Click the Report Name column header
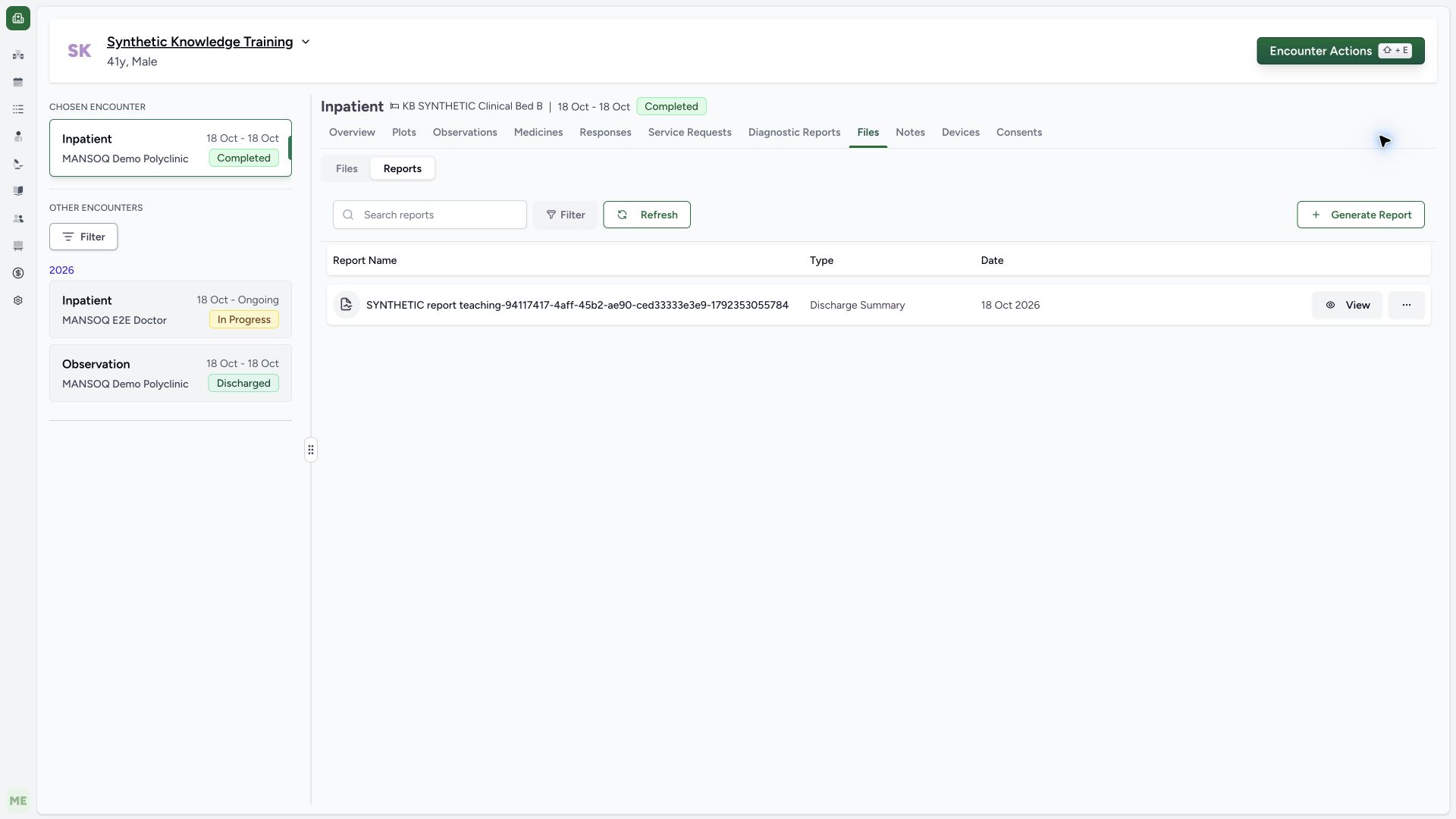 pos(365,260)
